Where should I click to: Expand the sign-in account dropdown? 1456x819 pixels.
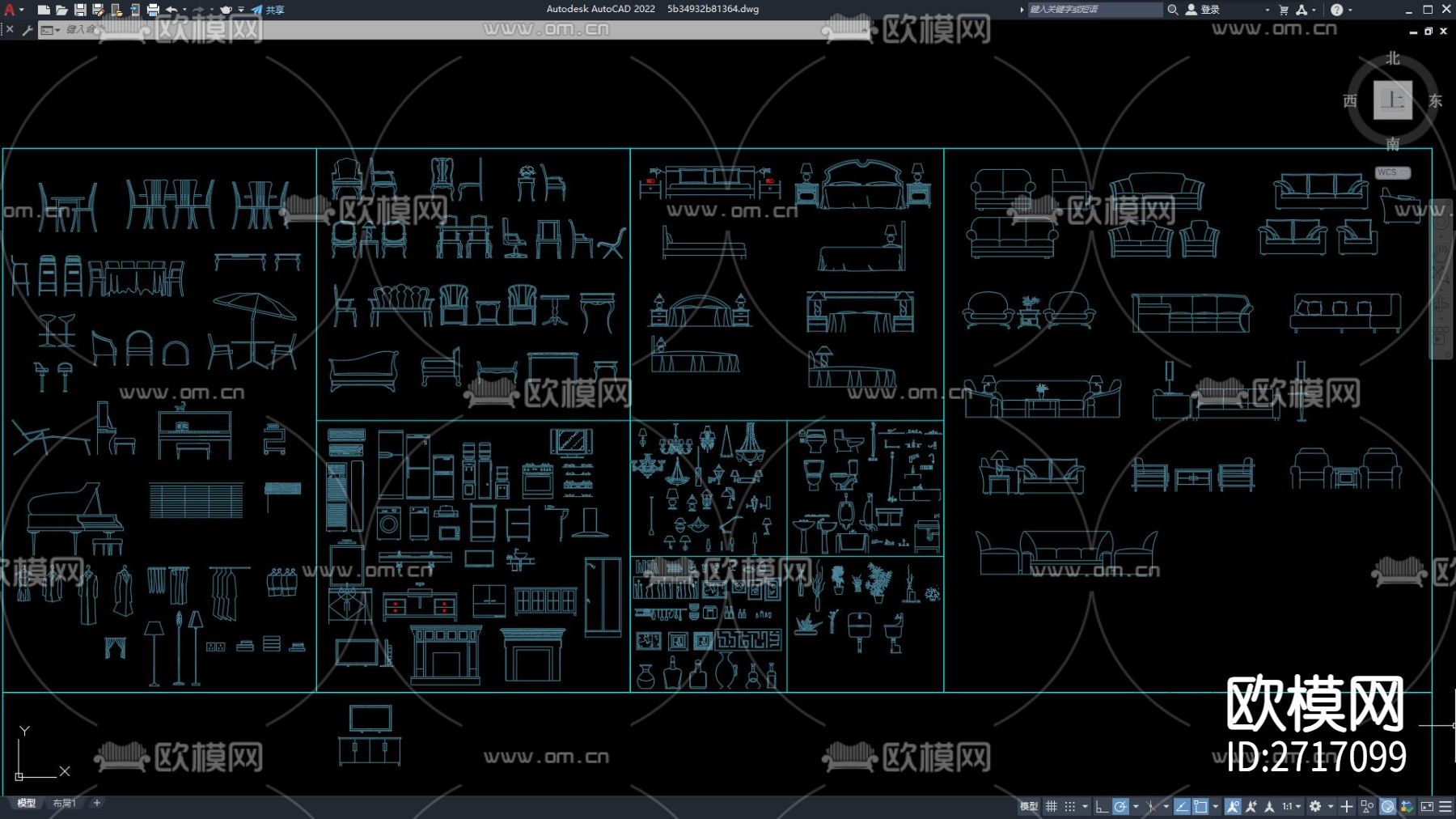[1267, 10]
